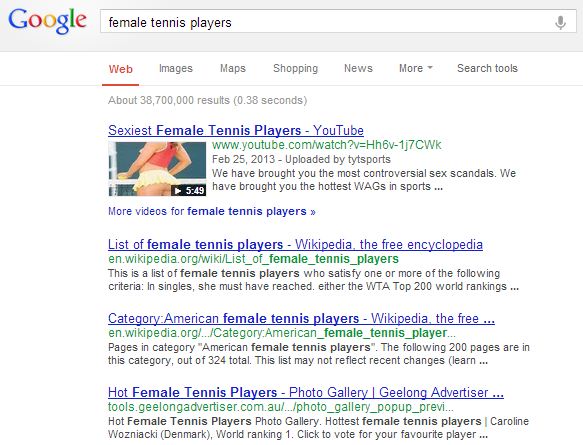Open Hot Female Tennis Players Photo Gallery link
Image resolution: width=583 pixels, height=445 pixels.
point(306,393)
